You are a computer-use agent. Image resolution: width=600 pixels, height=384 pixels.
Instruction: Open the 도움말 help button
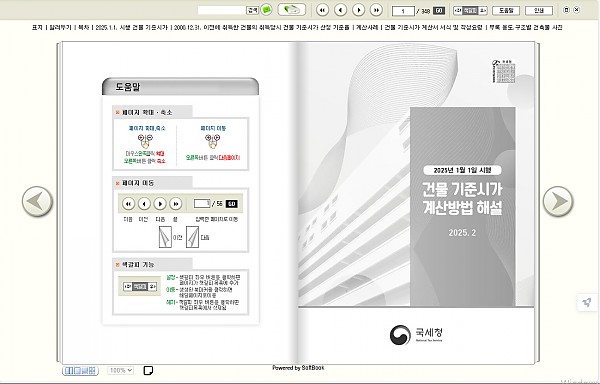tap(506, 10)
